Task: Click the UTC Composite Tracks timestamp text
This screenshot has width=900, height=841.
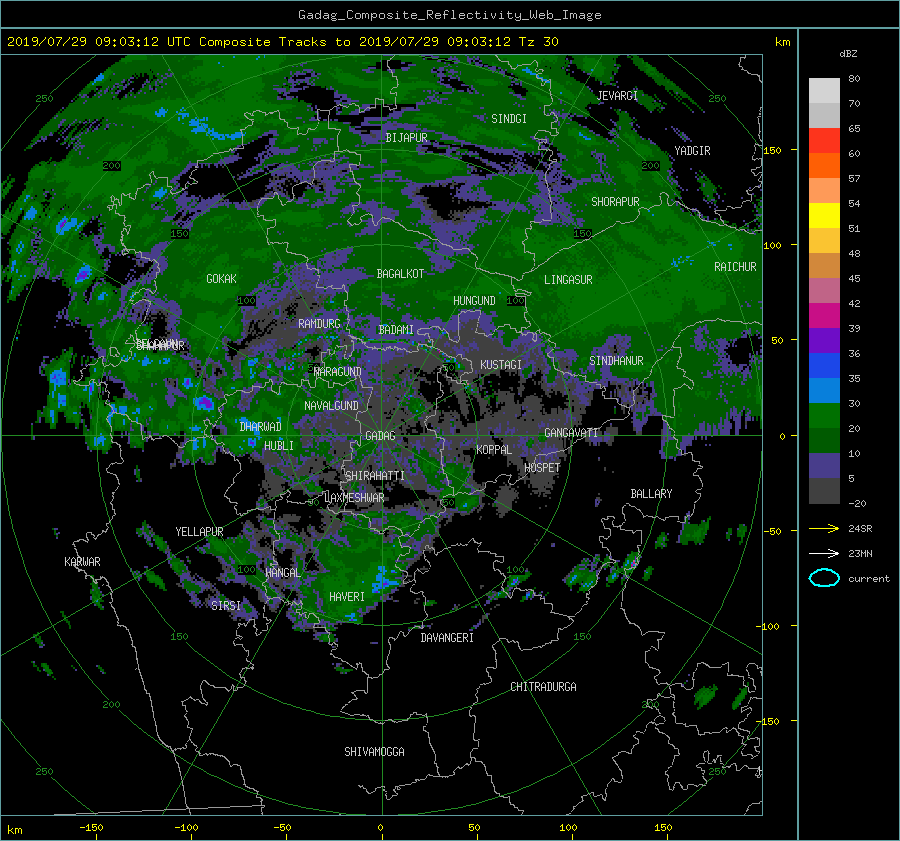Action: tap(283, 42)
